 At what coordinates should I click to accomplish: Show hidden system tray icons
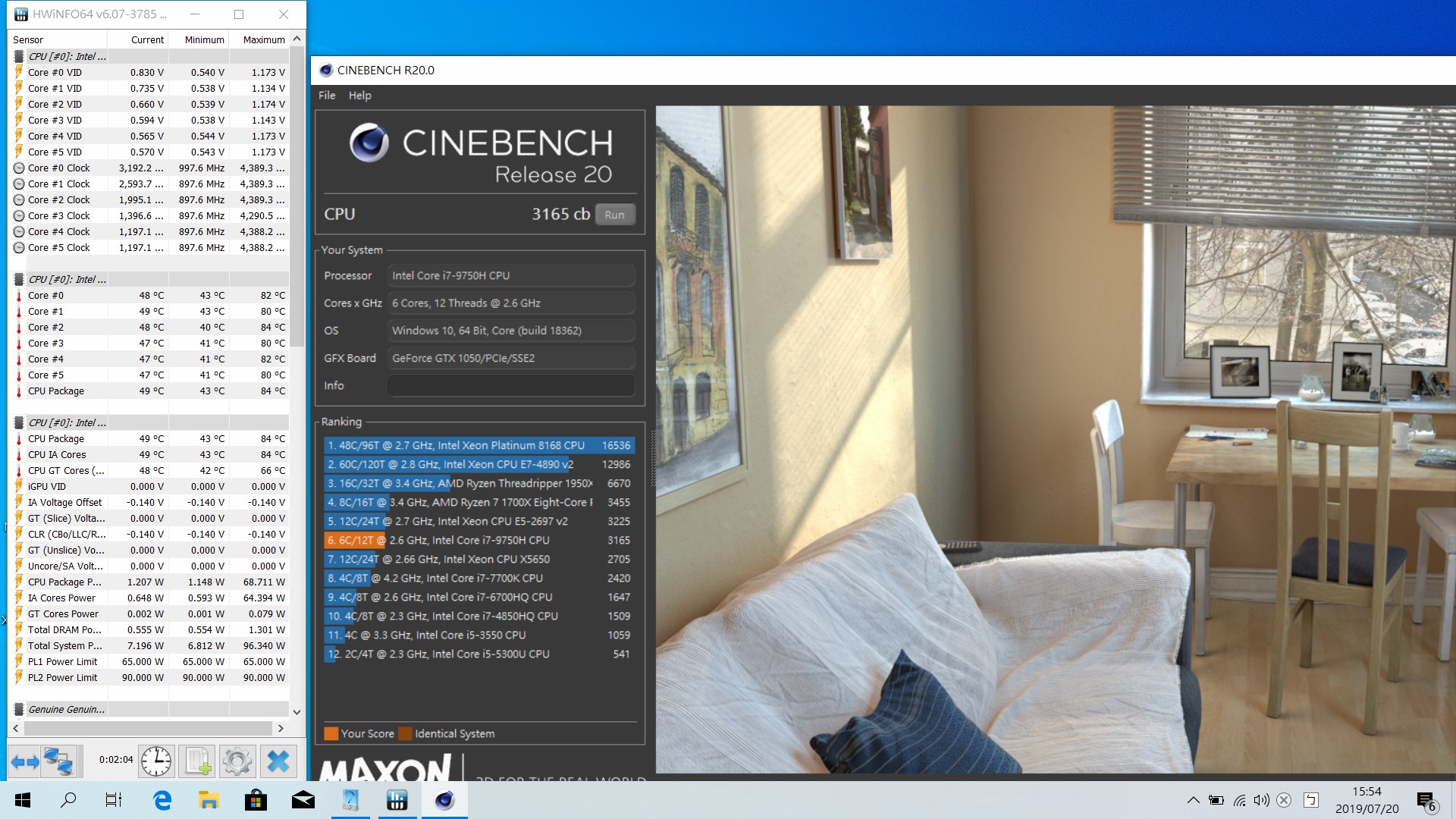(1193, 800)
